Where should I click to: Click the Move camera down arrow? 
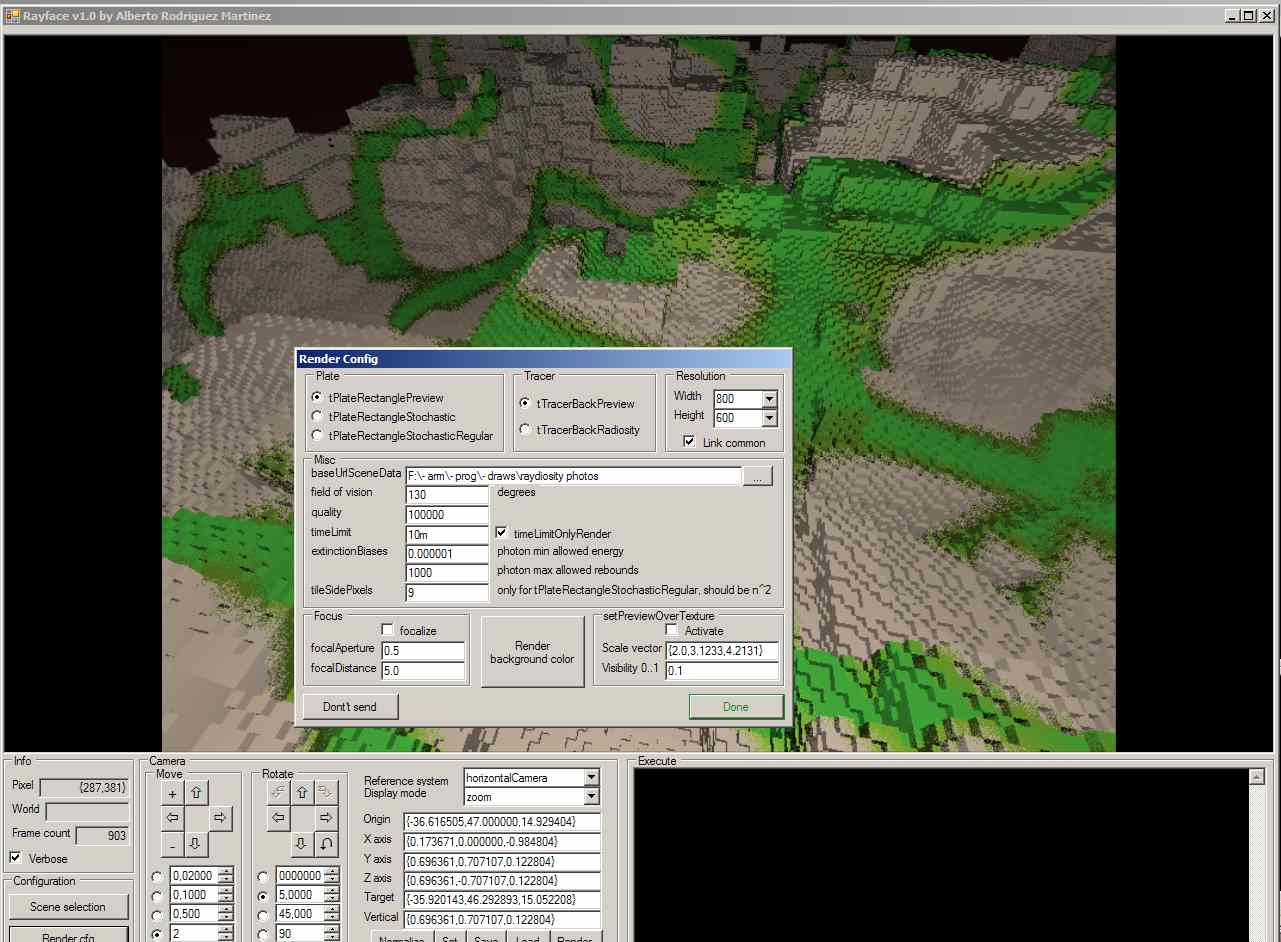(196, 844)
